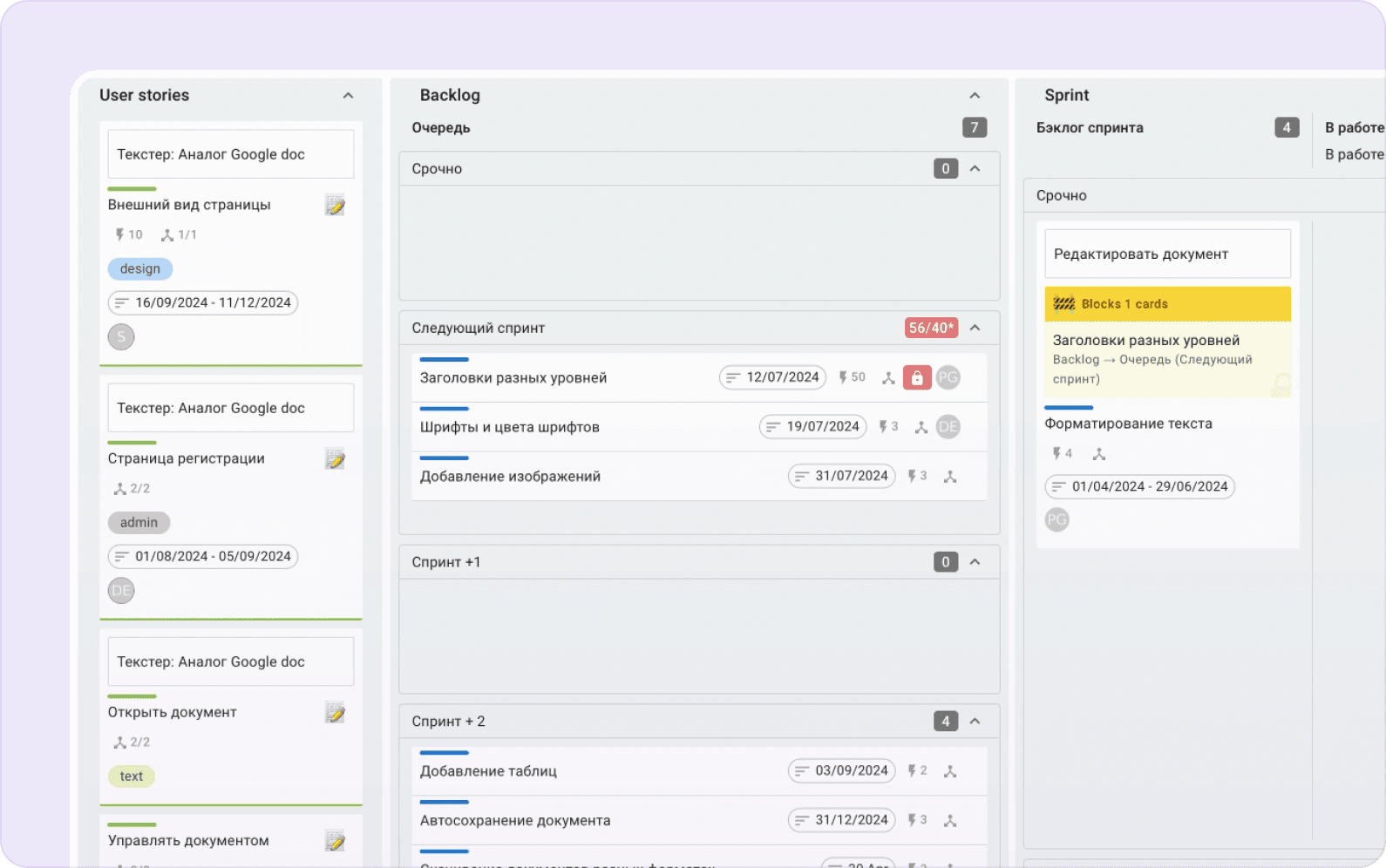Viewport: 1386px width, 868px height.
Task: Open the Добавление таблиц card
Action: pyautogui.click(x=488, y=771)
